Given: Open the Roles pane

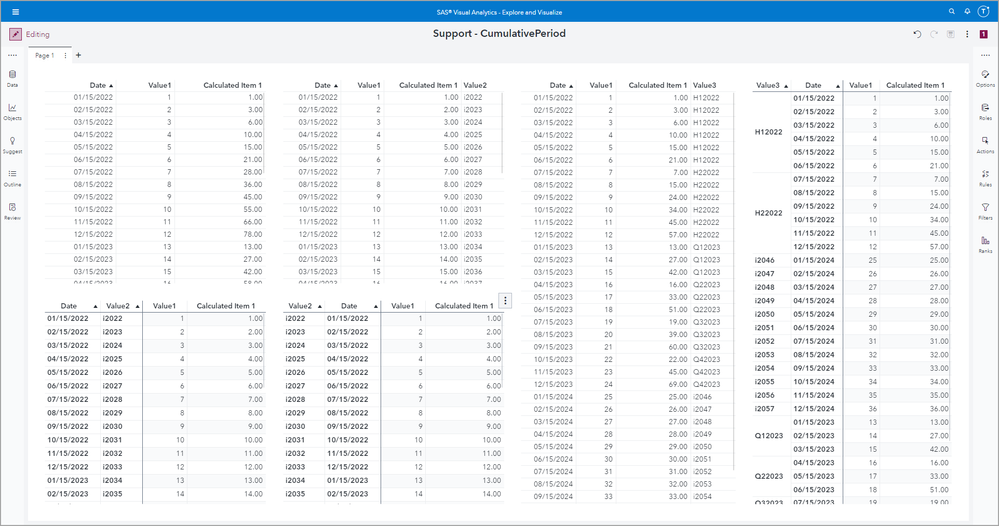Looking at the screenshot, I should point(985,111).
